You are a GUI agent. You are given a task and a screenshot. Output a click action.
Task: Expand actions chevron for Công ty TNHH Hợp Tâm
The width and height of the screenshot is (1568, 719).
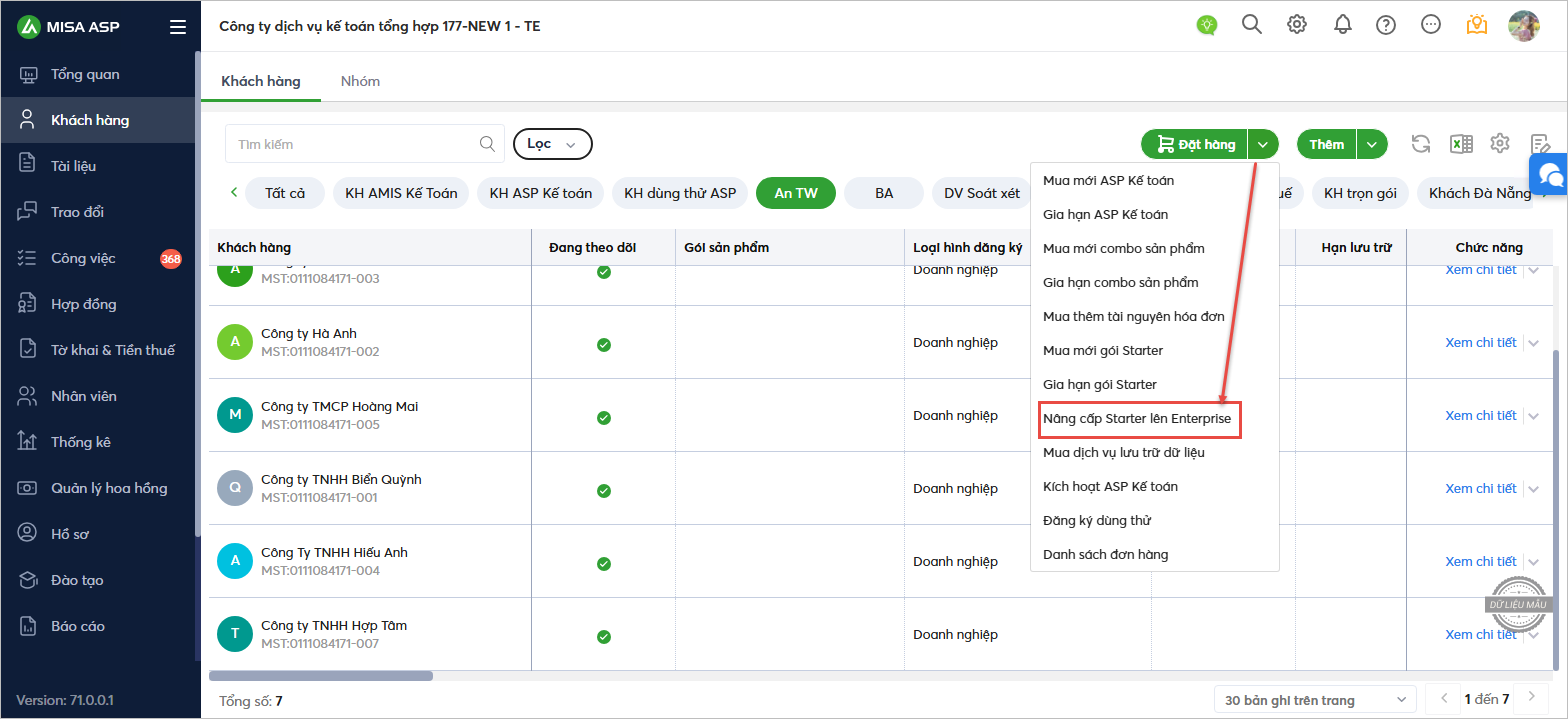(x=1534, y=635)
